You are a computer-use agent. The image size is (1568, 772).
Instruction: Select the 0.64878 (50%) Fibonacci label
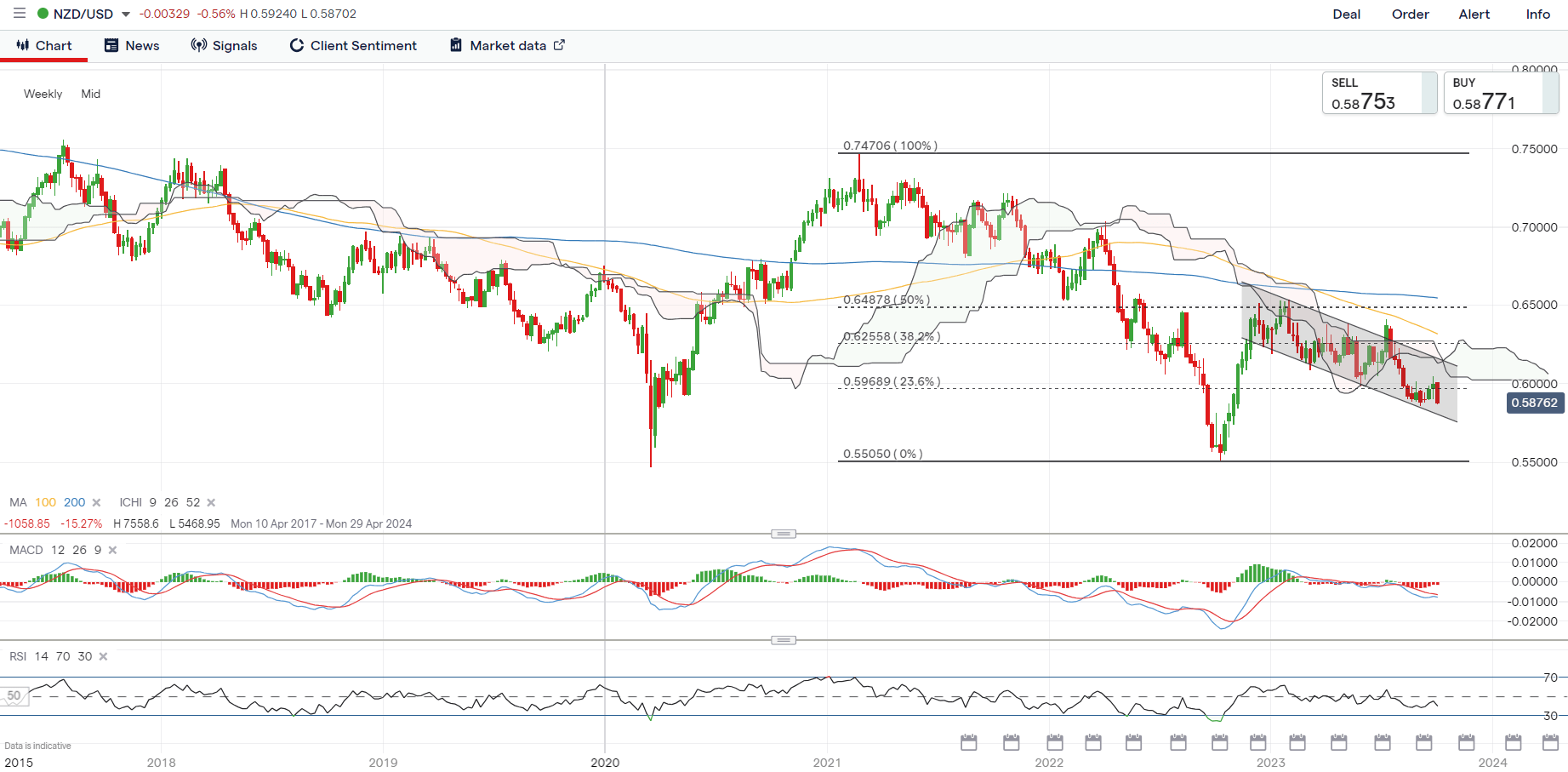point(887,300)
